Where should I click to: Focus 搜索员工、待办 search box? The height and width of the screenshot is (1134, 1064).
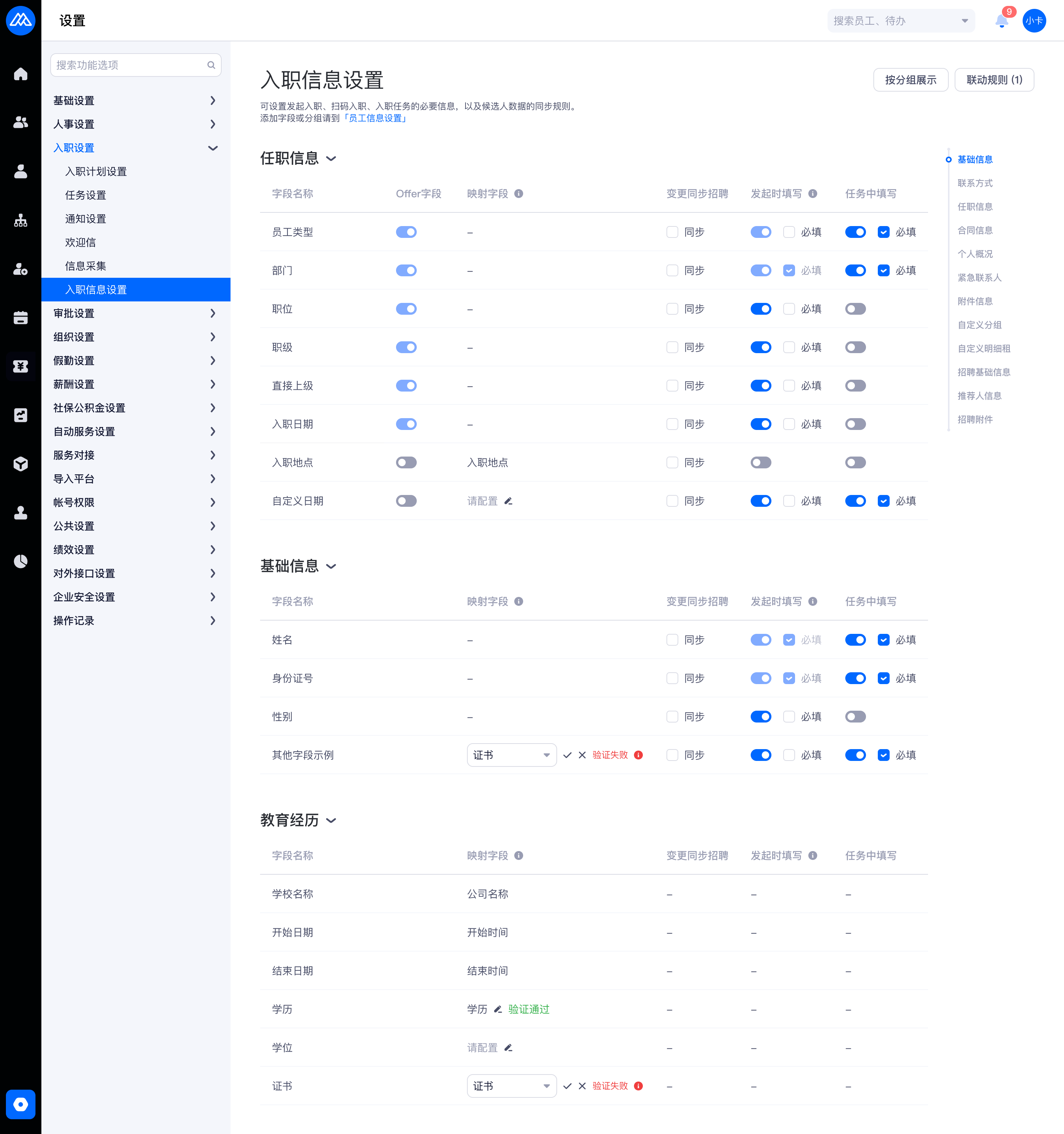click(901, 21)
